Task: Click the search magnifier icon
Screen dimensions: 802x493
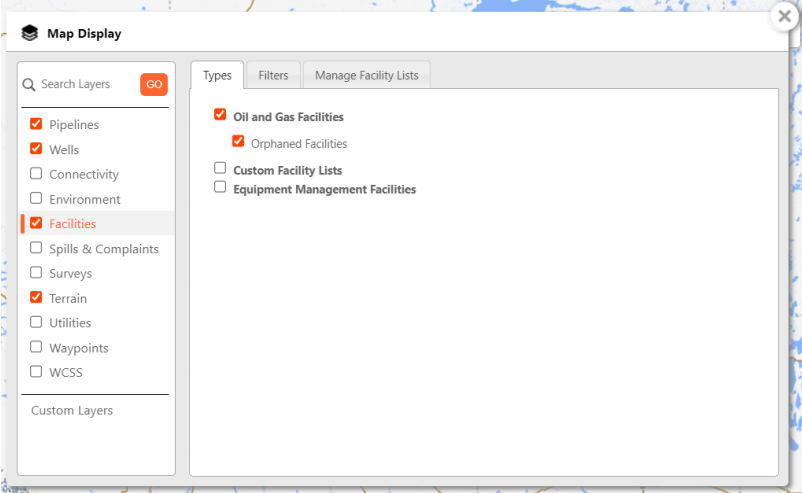Action: (x=29, y=85)
